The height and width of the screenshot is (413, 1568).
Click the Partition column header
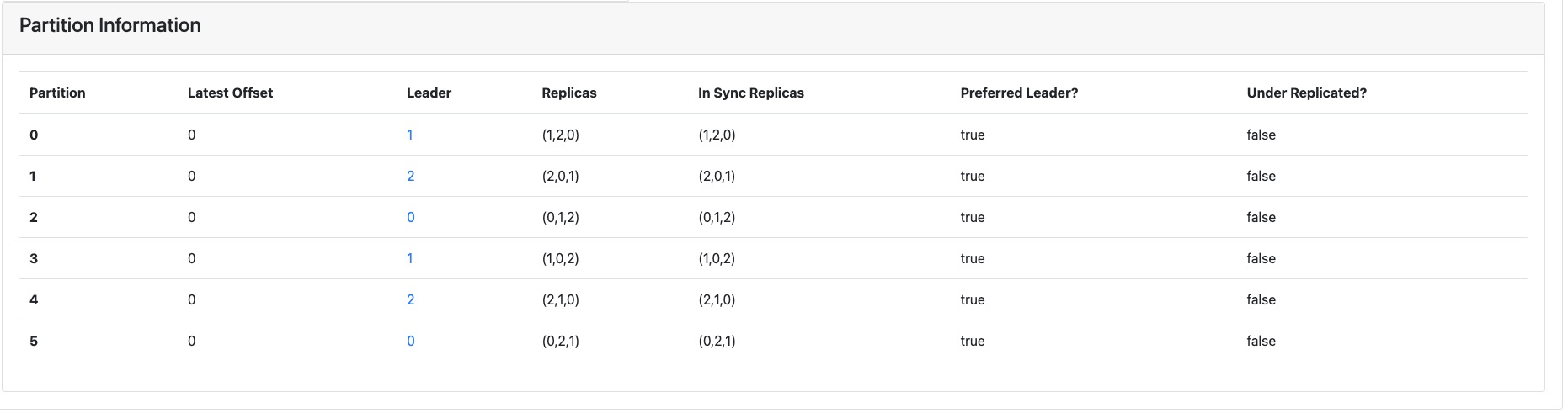[x=57, y=93]
